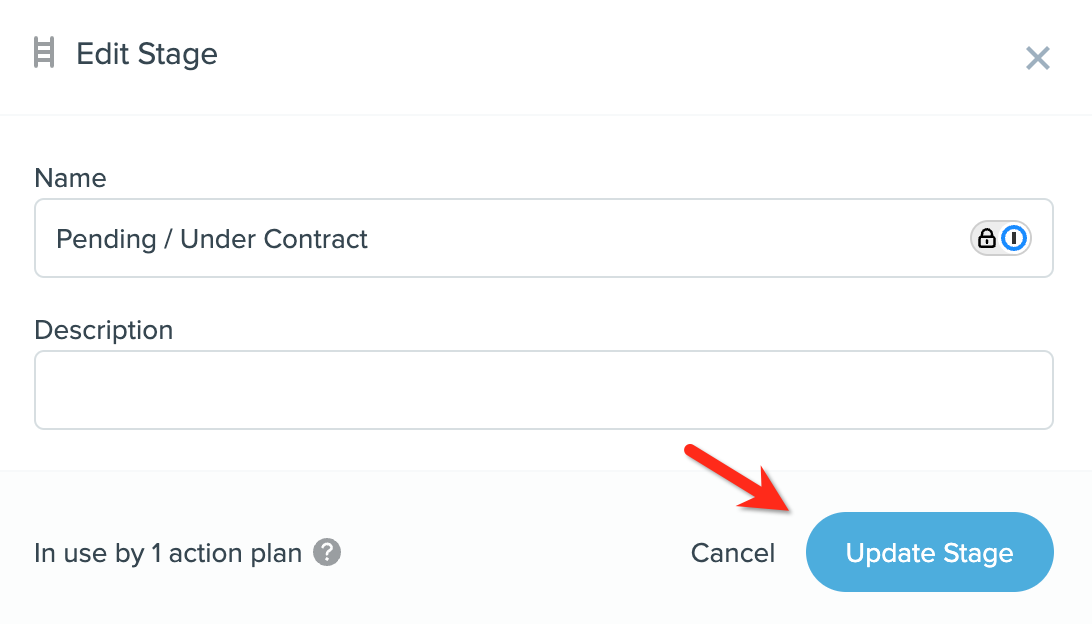Close the Edit Stage dialog
Image resolution: width=1092 pixels, height=624 pixels.
click(x=1037, y=58)
